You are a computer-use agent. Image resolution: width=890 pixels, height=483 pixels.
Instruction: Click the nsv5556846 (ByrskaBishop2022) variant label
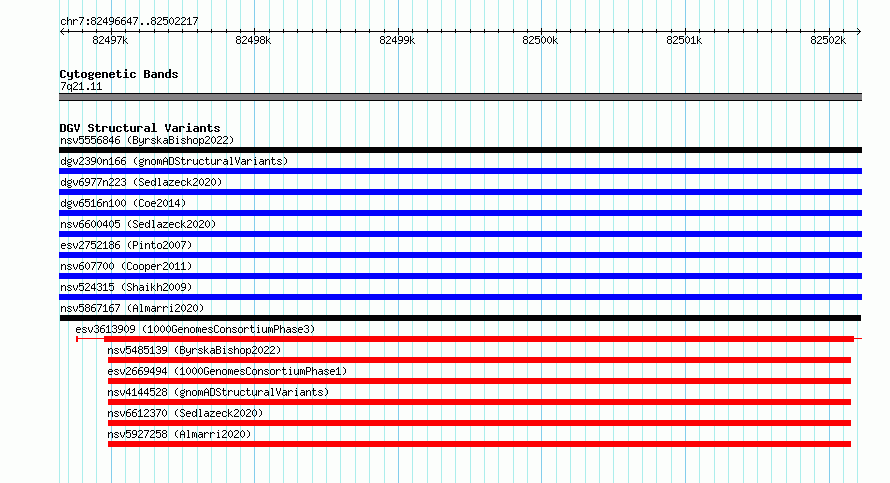[x=147, y=140]
